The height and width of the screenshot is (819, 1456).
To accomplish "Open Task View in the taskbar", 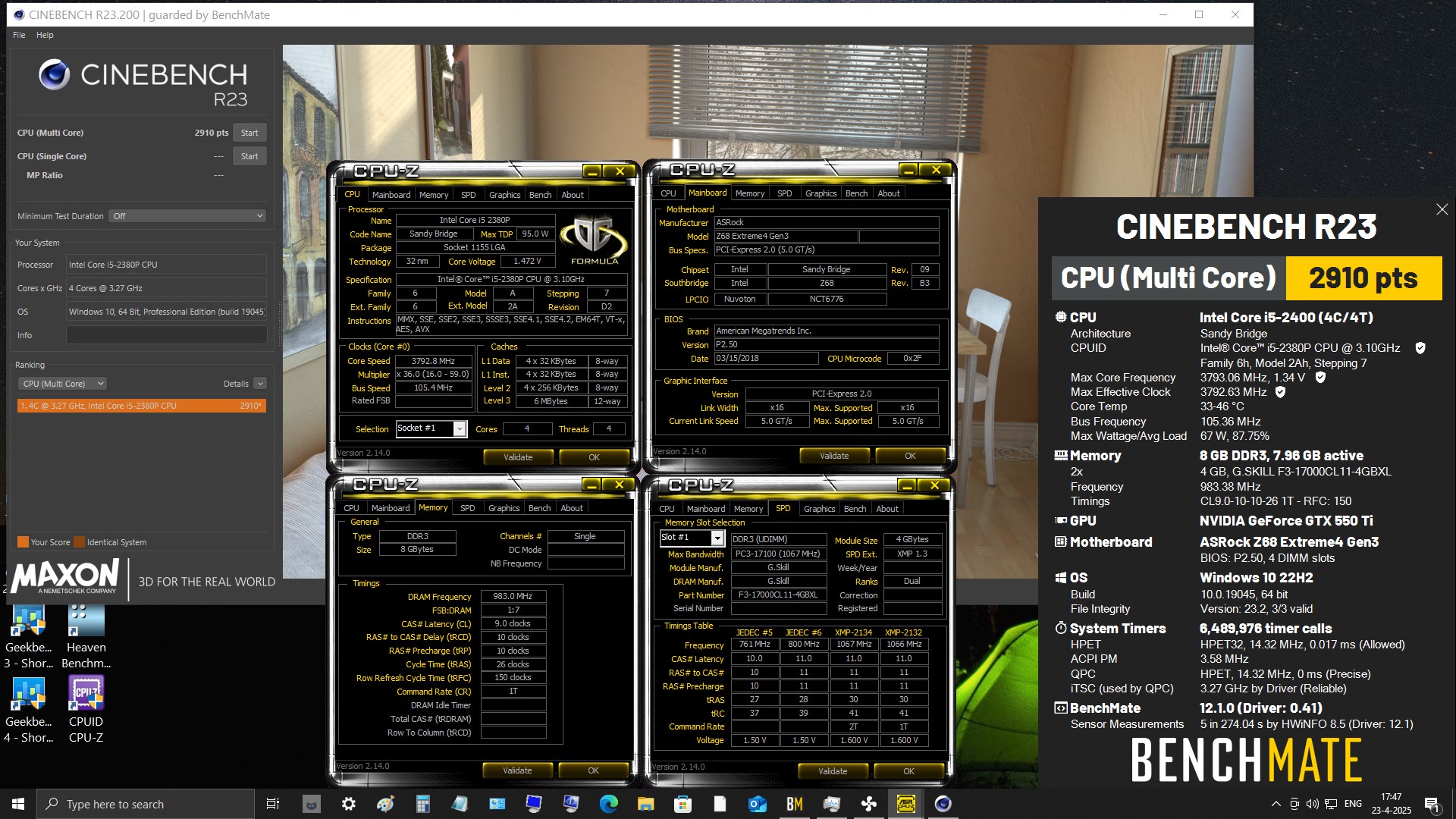I will [273, 804].
